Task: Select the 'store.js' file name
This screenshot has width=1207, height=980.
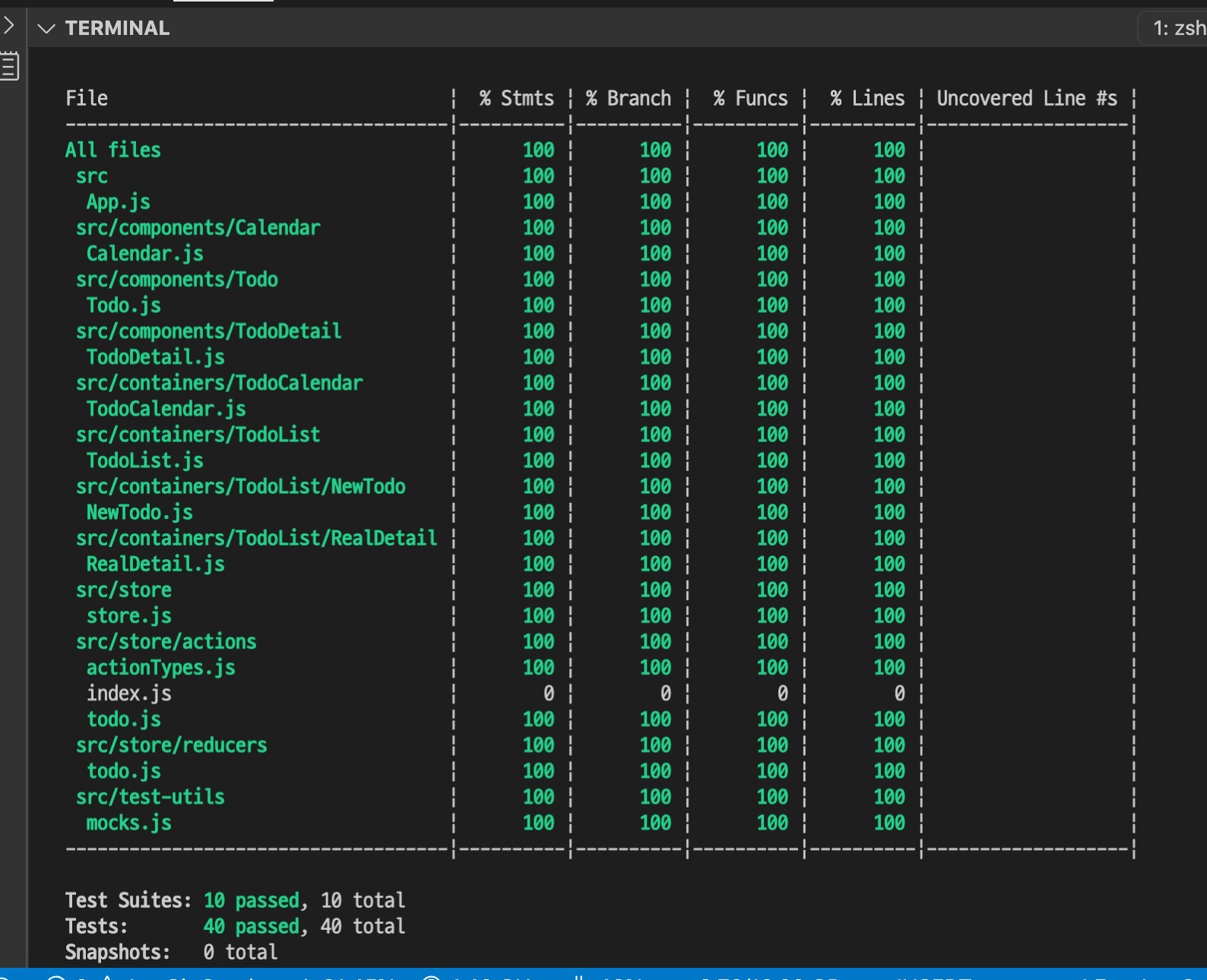Action: tap(129, 615)
